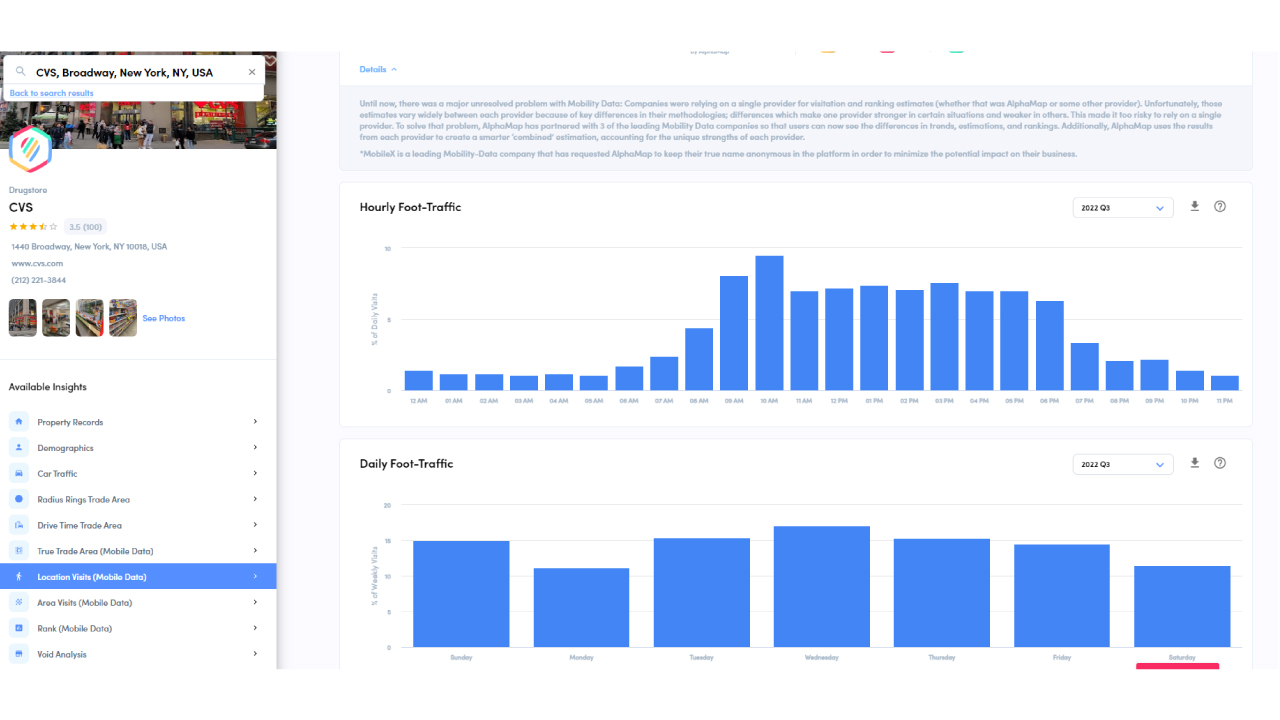This screenshot has width=1280, height=720.
Task: Click the search magnifier icon
Action: coord(20,72)
